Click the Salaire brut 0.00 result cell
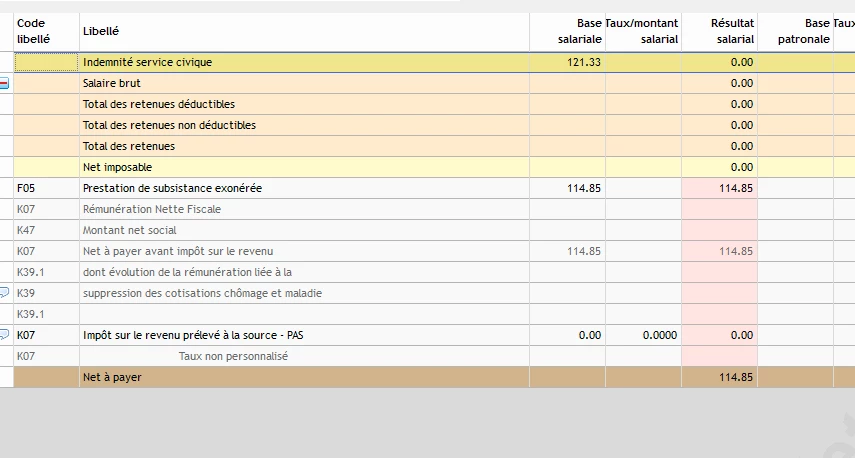Image resolution: width=855 pixels, height=458 pixels. tap(719, 83)
